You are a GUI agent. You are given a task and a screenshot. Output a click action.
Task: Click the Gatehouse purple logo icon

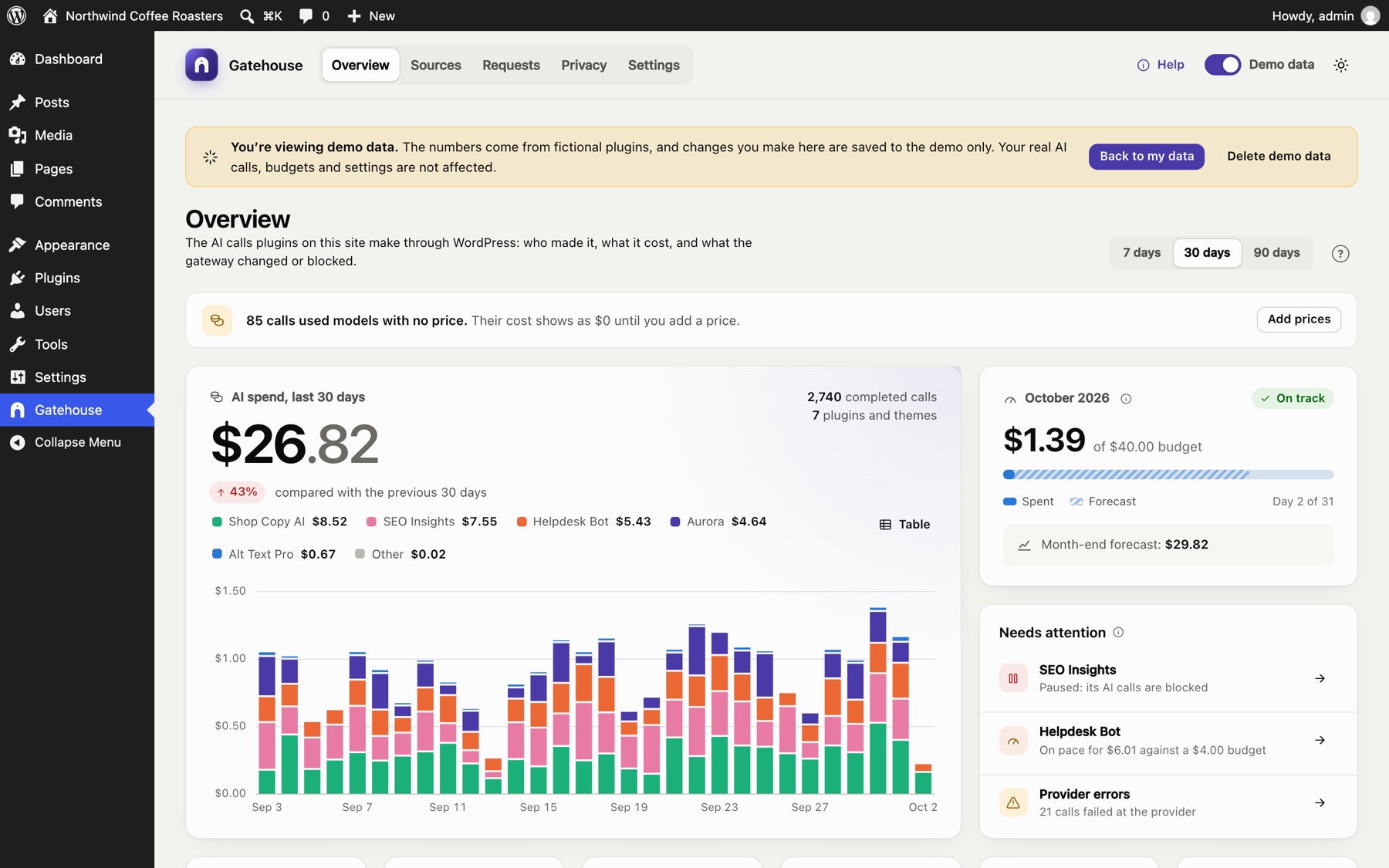201,65
